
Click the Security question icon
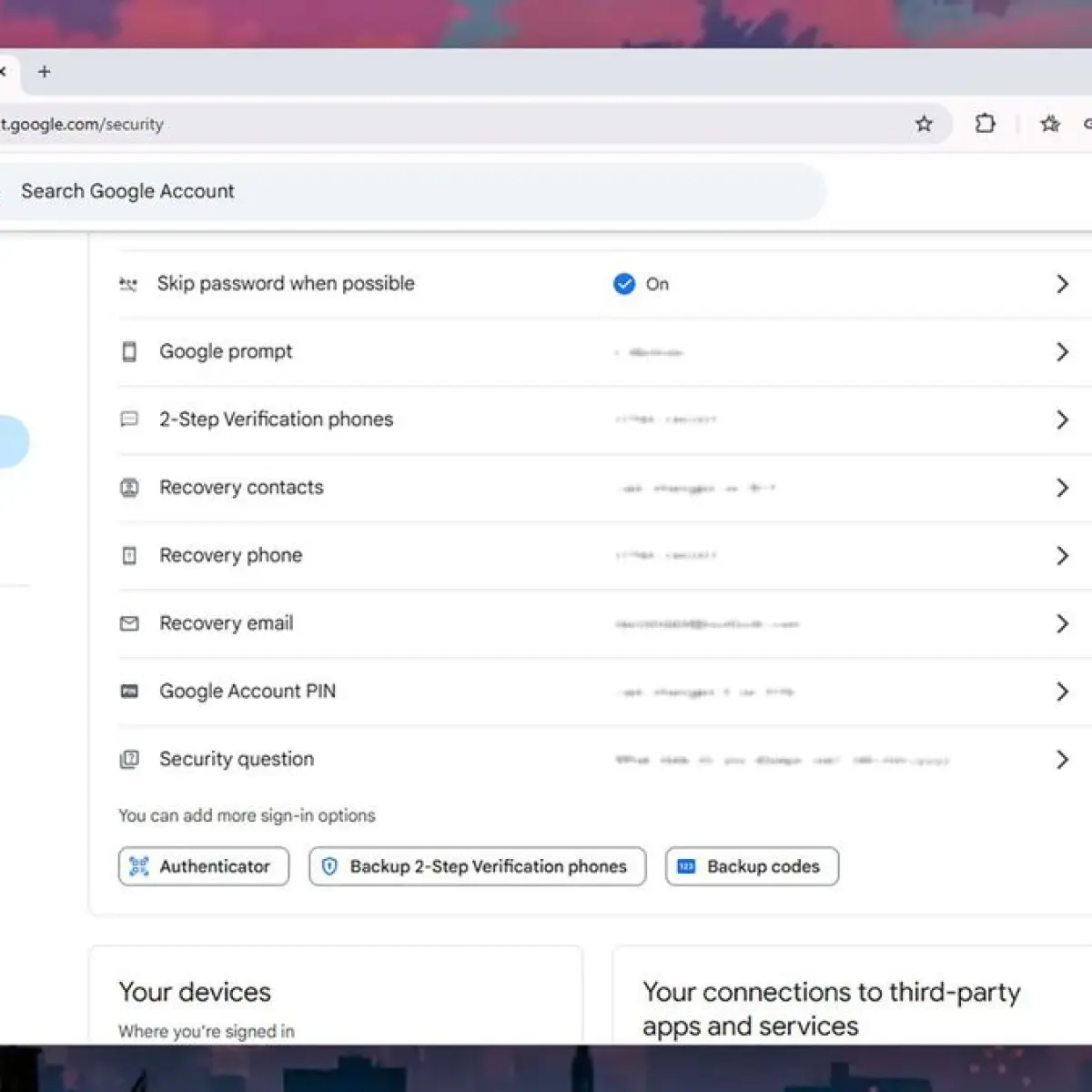point(129,759)
